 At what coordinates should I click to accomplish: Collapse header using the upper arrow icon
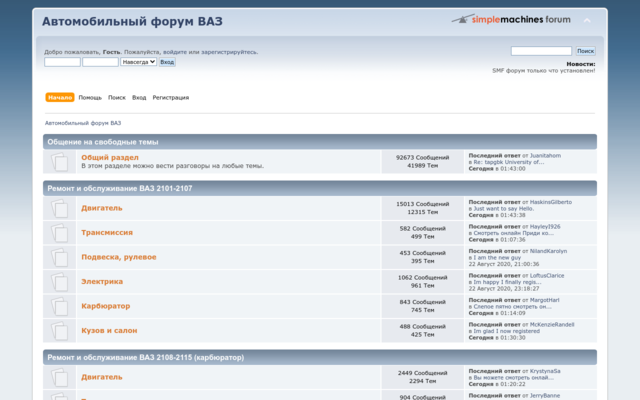click(x=587, y=20)
